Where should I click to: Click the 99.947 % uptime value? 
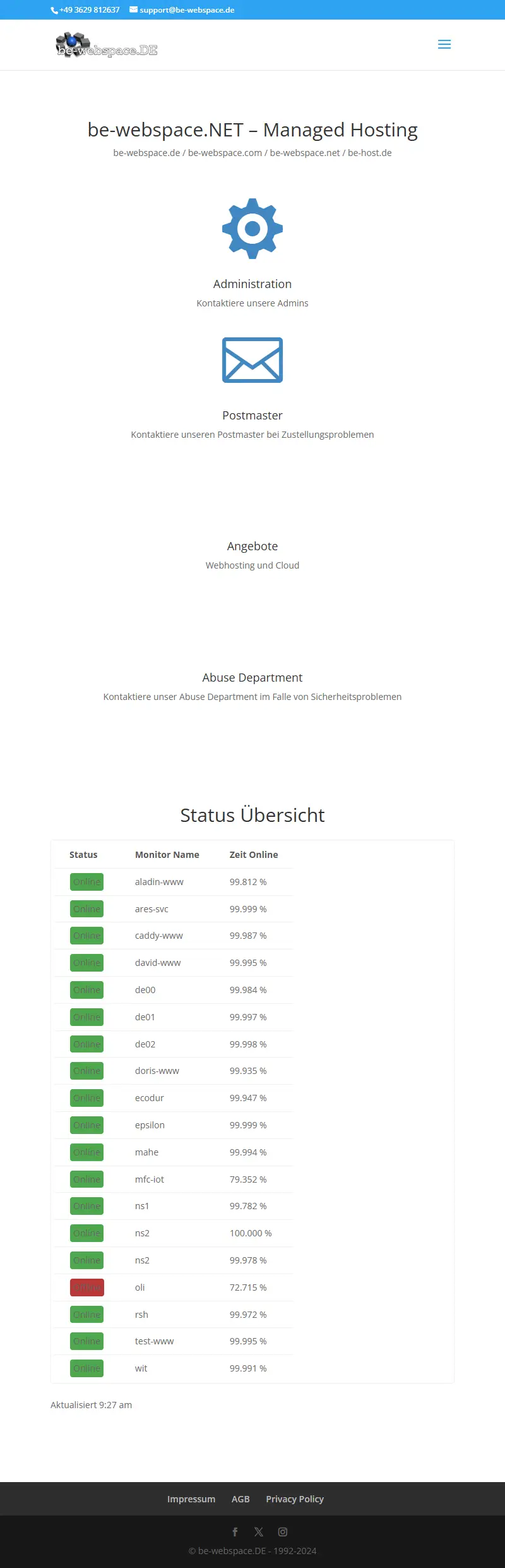pyautogui.click(x=248, y=1098)
